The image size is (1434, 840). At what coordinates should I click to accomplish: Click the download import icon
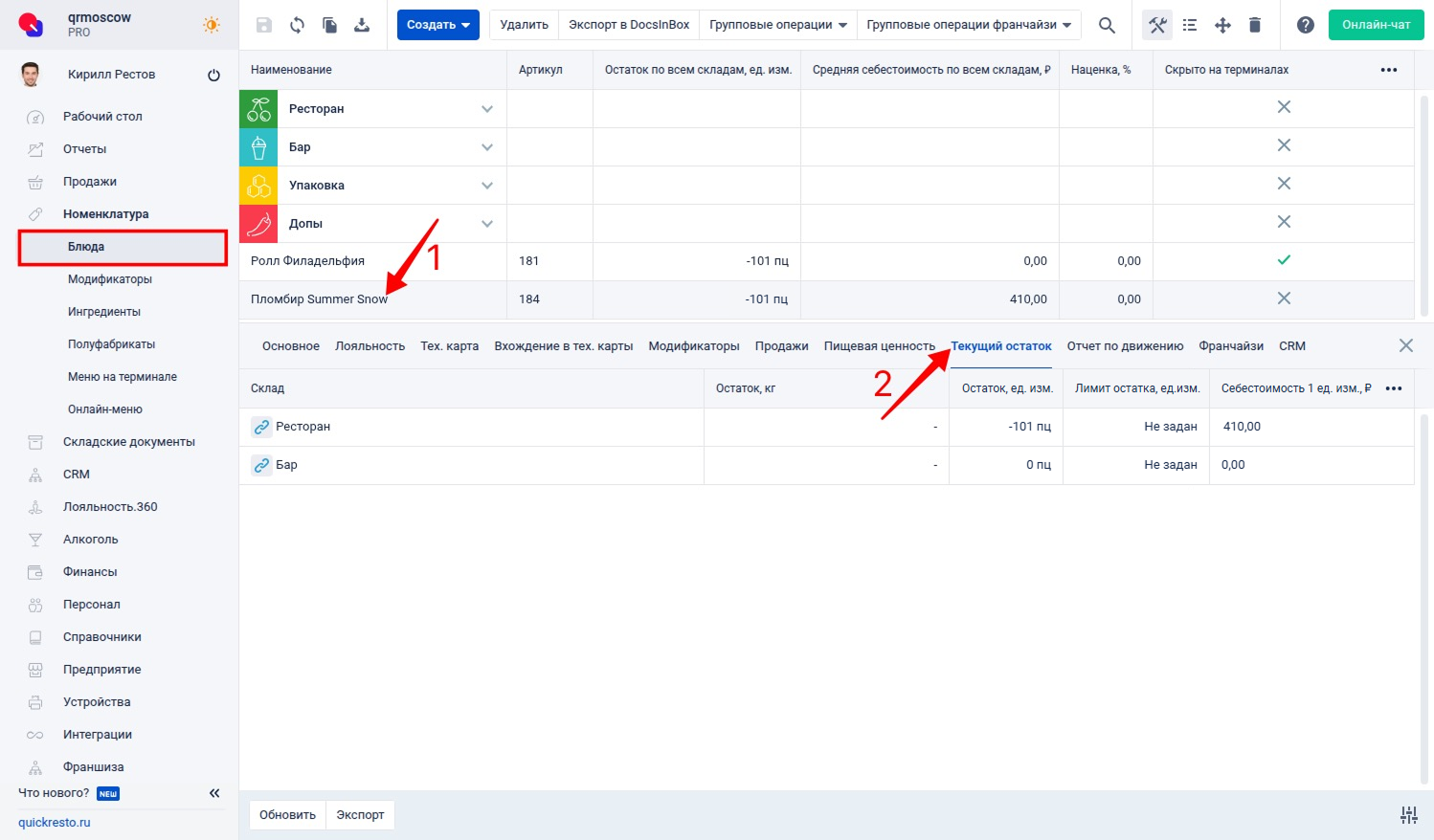362,25
